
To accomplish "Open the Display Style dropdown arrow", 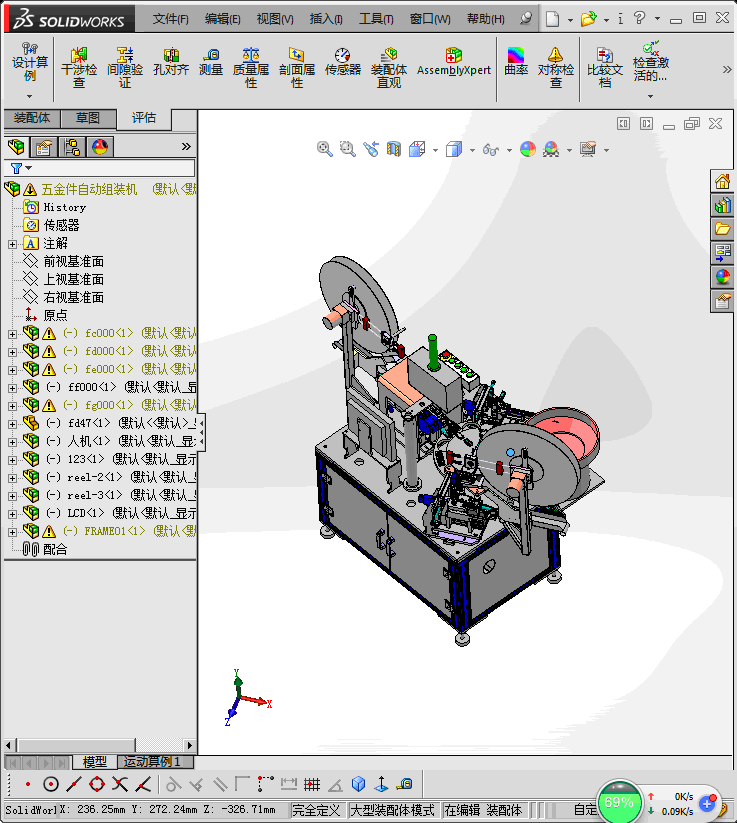I will pyautogui.click(x=472, y=150).
